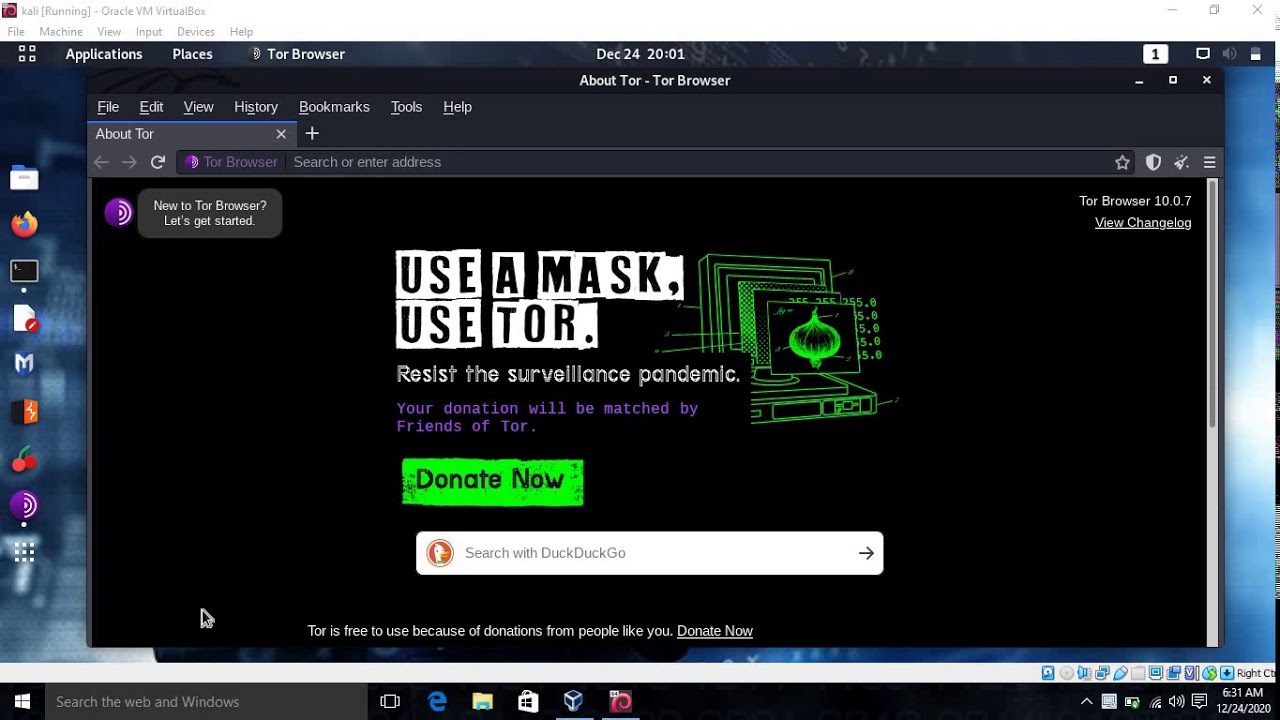The height and width of the screenshot is (720, 1280).
Task: Open Terminal from the Kali dock
Action: tap(24, 271)
